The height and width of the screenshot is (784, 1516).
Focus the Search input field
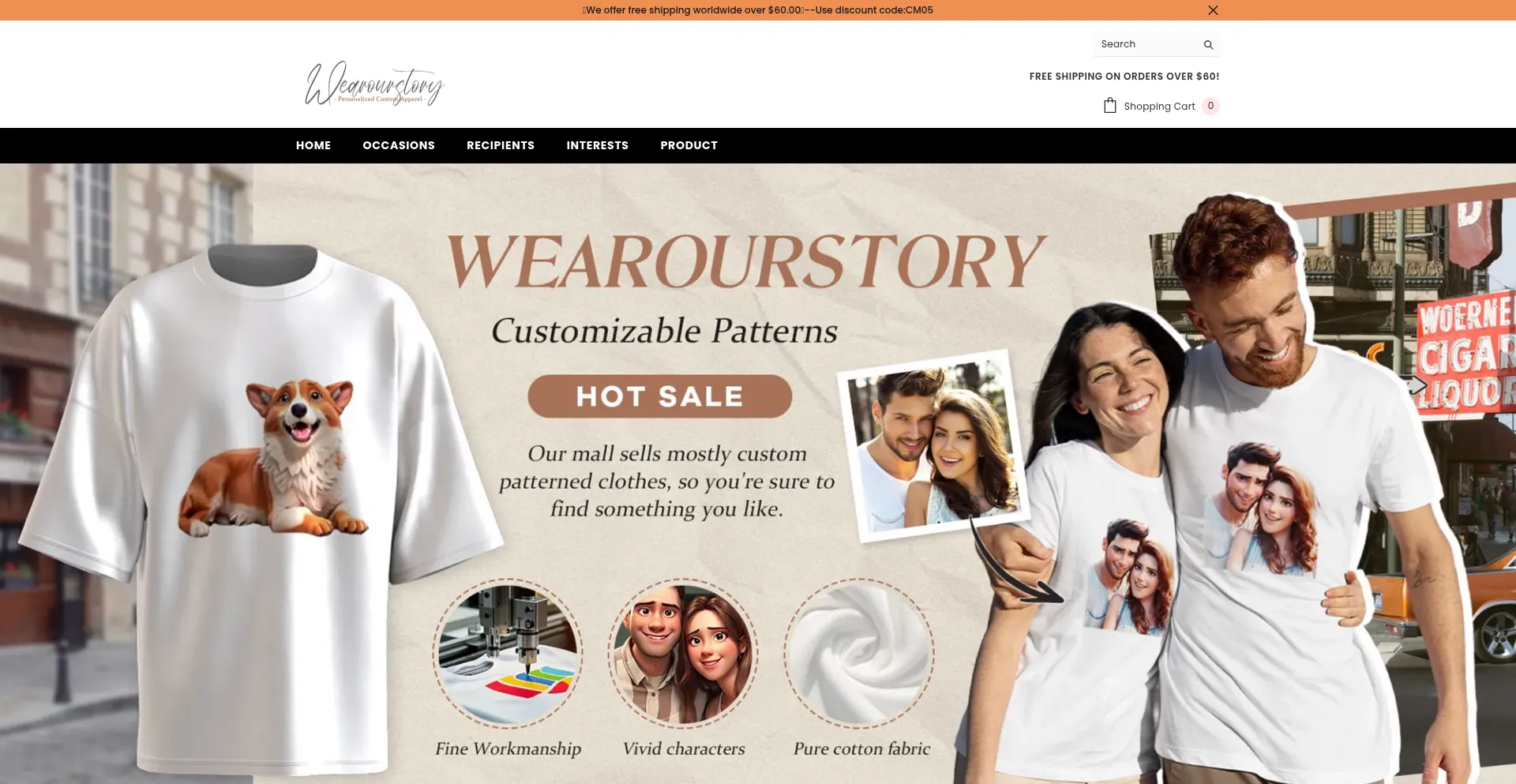coord(1147,44)
